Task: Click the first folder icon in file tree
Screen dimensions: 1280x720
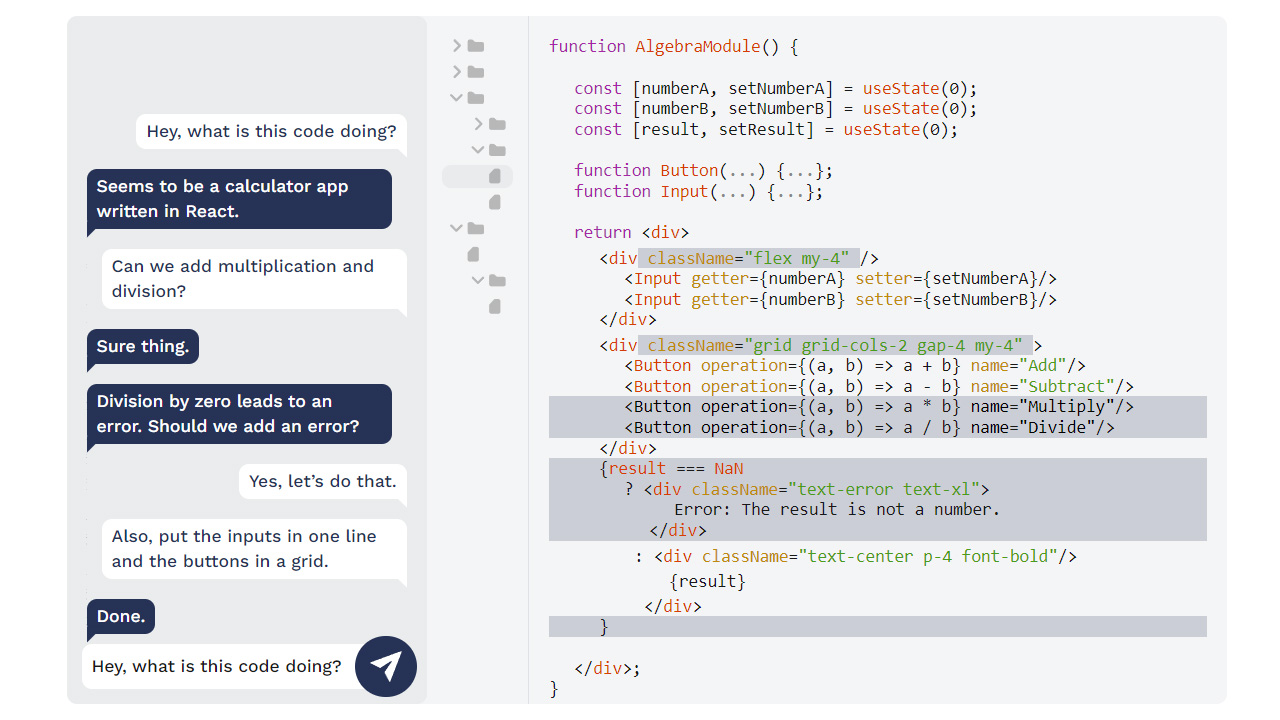Action: pos(476,46)
